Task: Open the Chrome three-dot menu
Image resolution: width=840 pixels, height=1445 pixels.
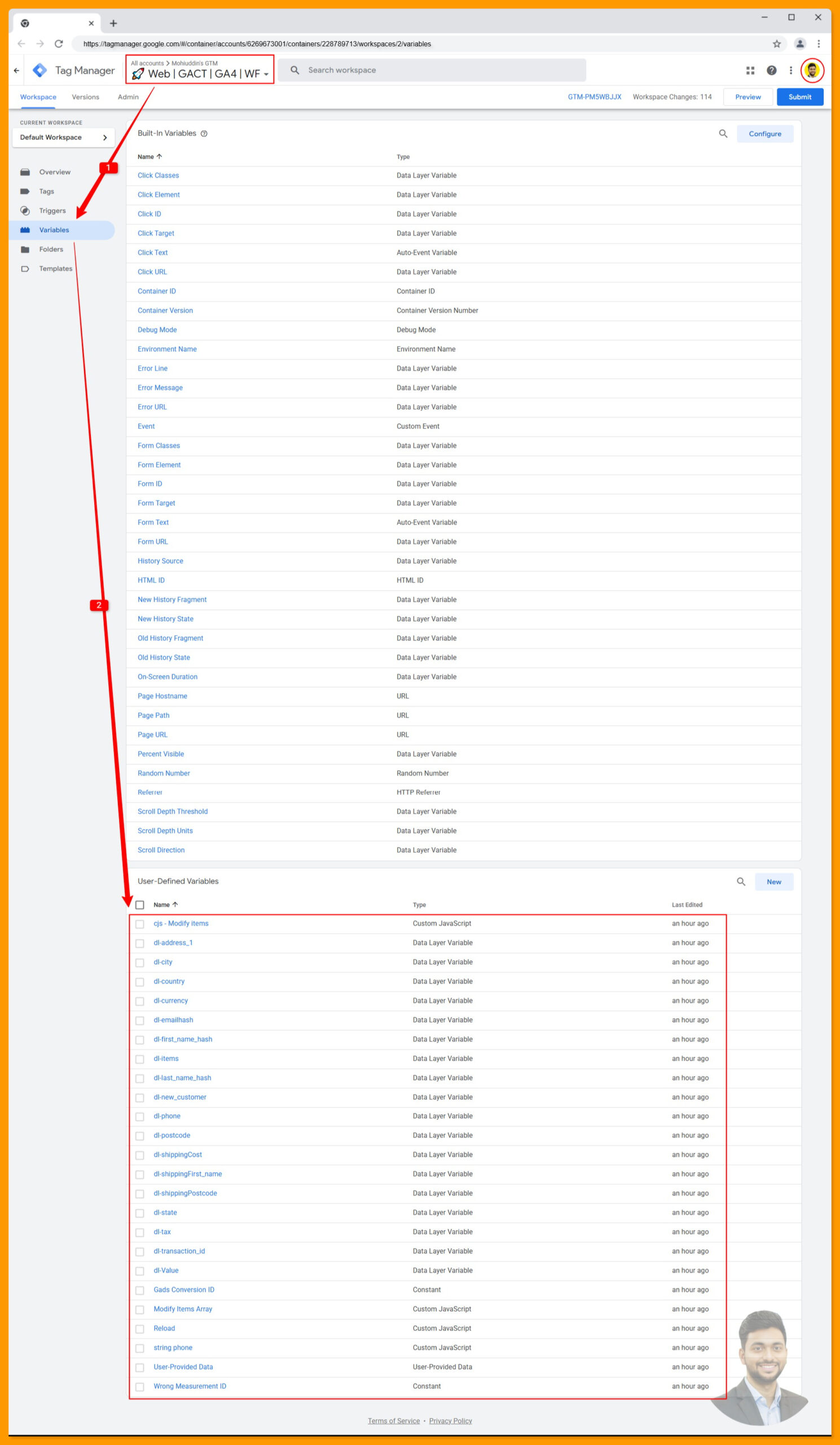Action: 818,43
